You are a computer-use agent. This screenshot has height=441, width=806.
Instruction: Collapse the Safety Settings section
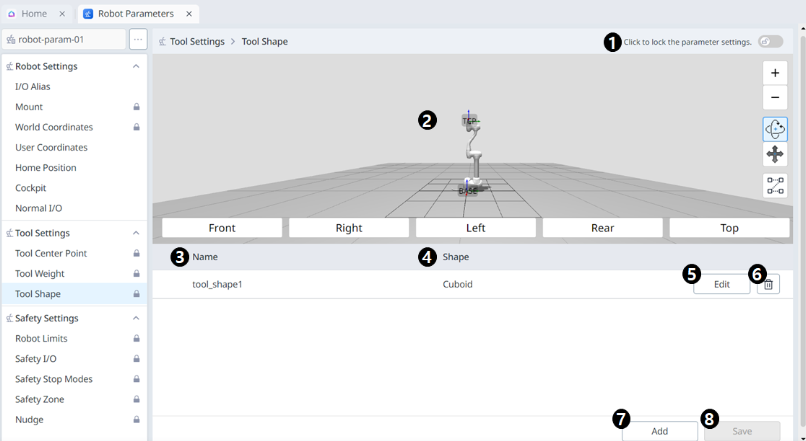[136, 318]
